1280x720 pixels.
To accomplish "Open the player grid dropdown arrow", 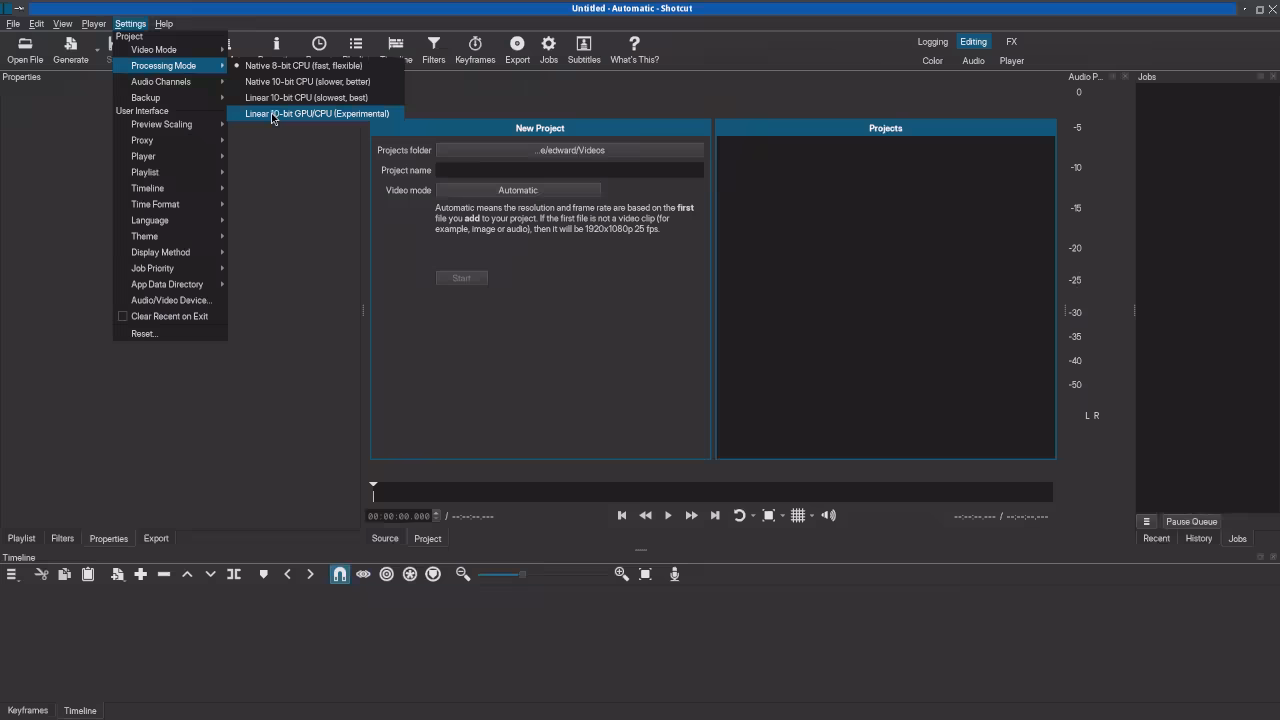I will tap(811, 516).
